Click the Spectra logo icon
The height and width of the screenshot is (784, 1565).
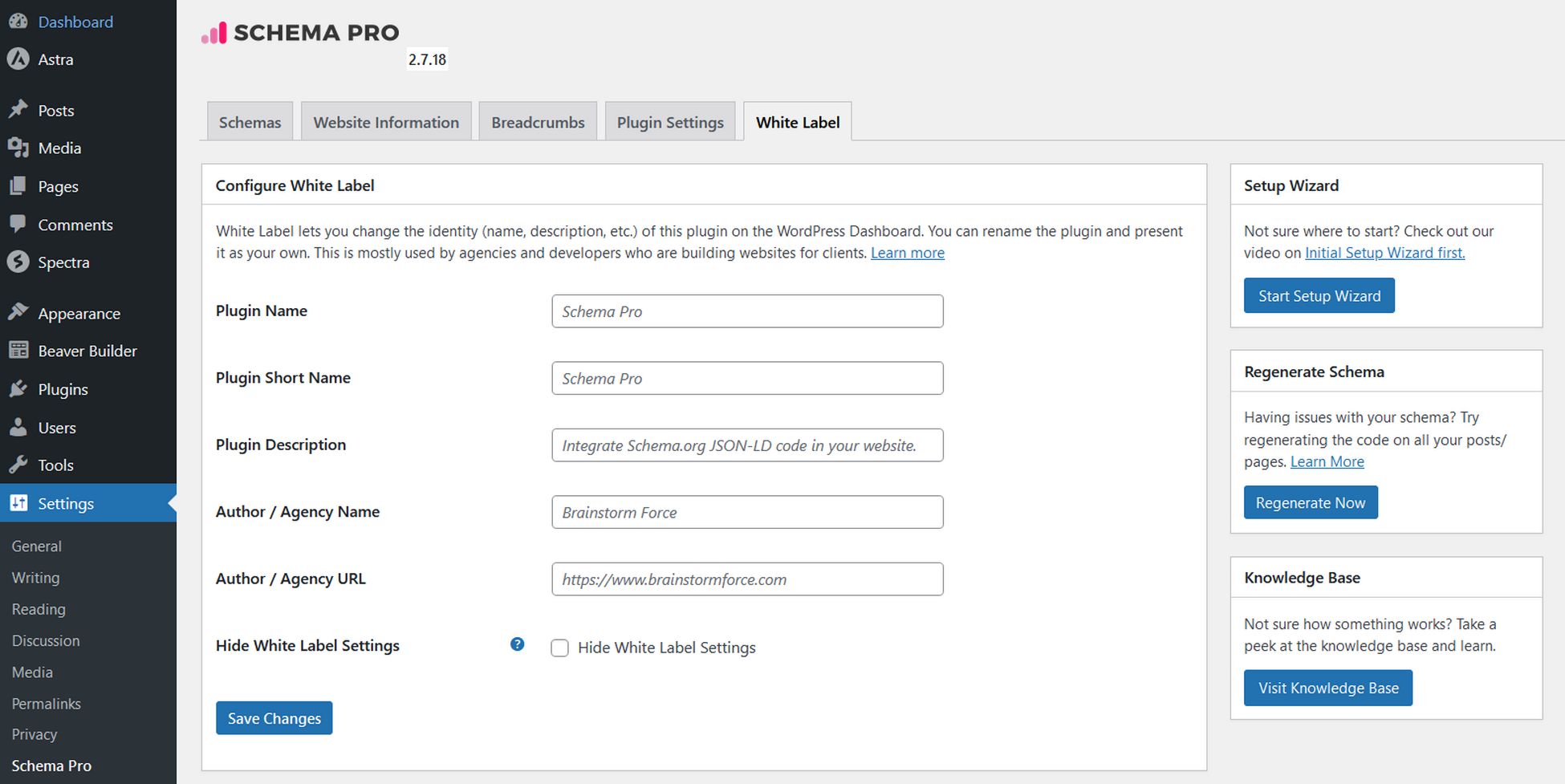18,262
